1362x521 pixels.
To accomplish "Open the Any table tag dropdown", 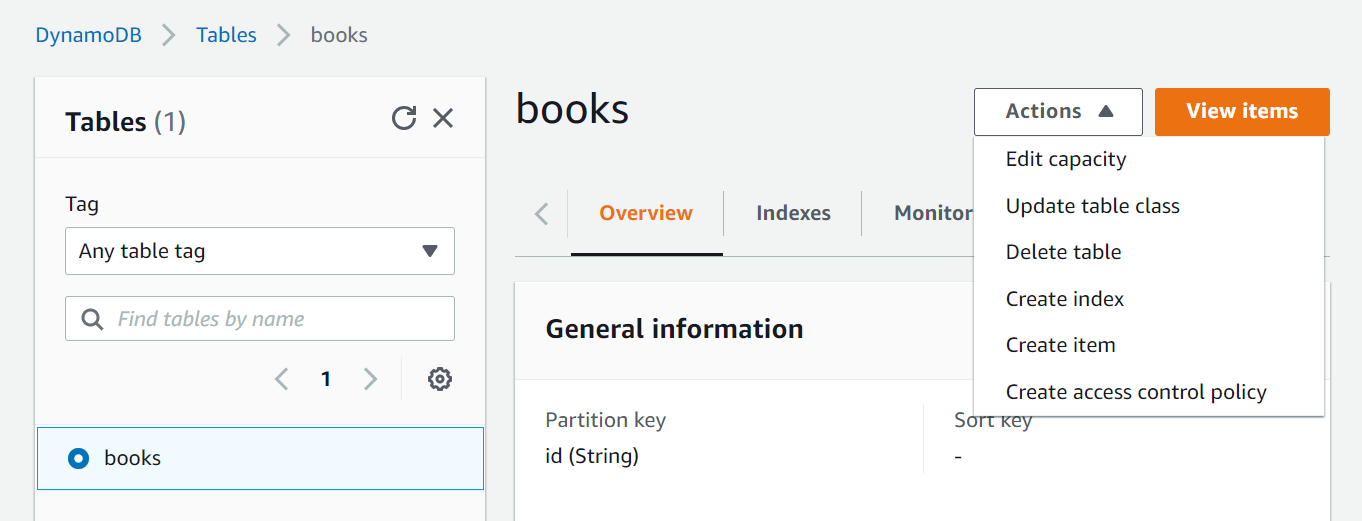I will click(x=260, y=251).
